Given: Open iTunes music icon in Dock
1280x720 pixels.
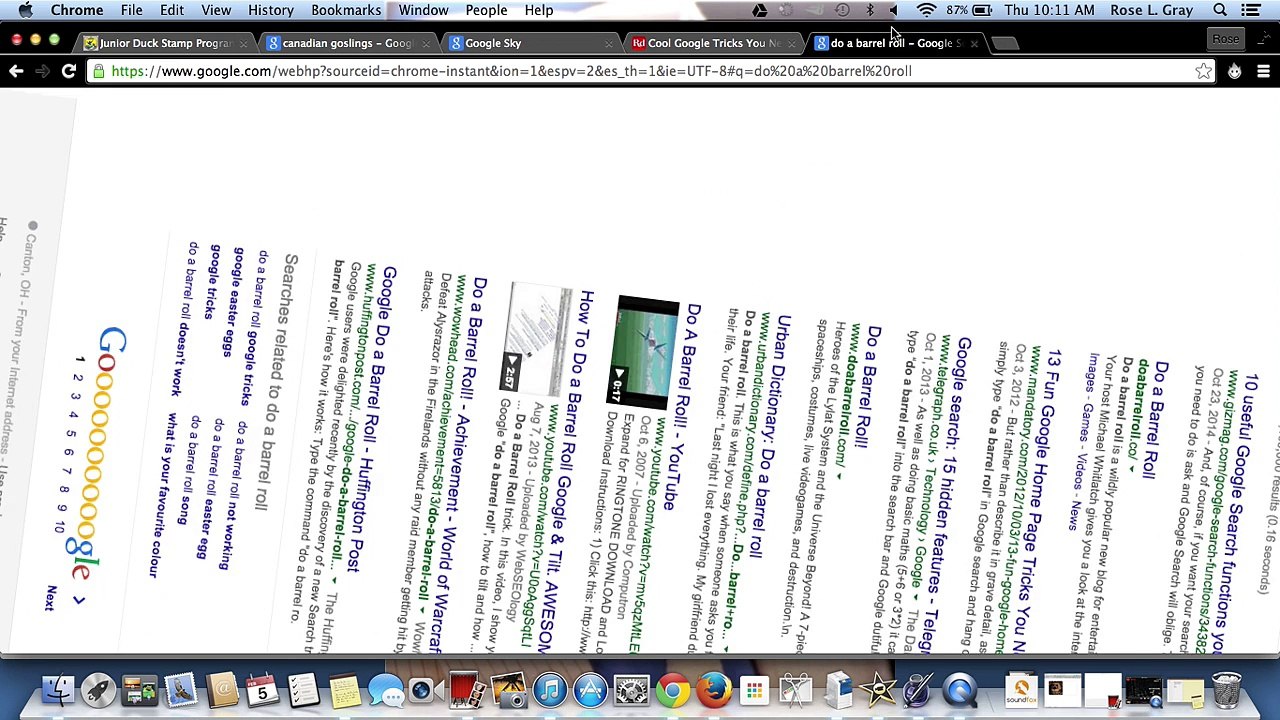Looking at the screenshot, I should click(x=549, y=690).
